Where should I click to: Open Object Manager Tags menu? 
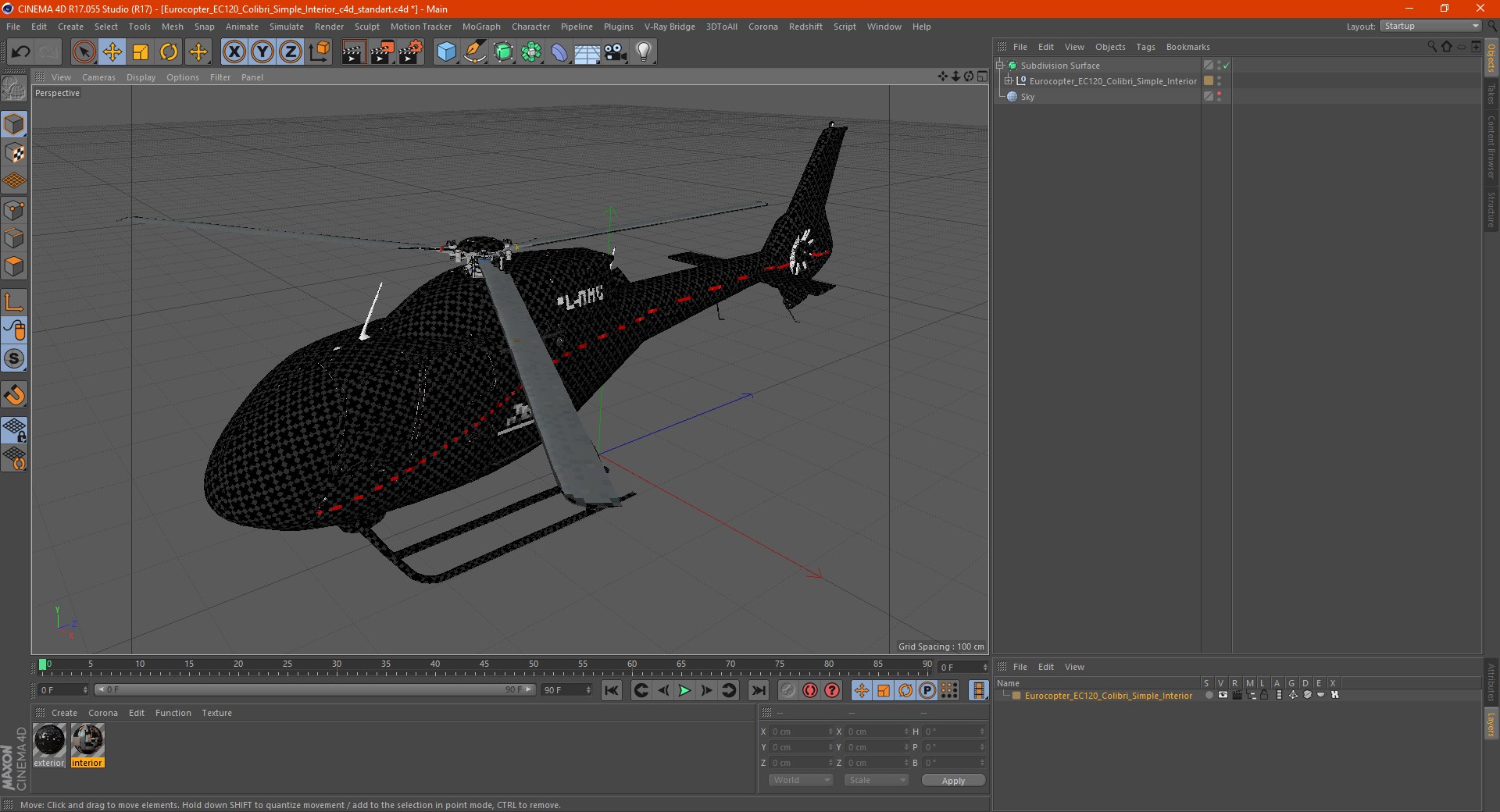[1145, 47]
